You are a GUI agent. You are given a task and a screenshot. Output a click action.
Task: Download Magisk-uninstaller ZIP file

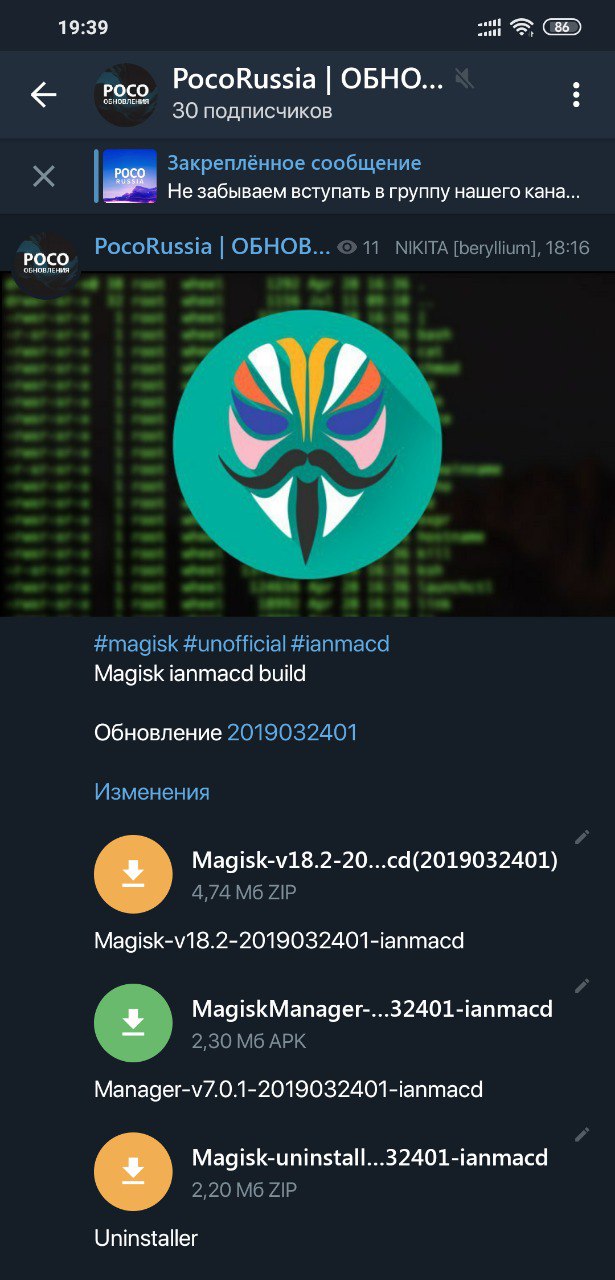(133, 1172)
